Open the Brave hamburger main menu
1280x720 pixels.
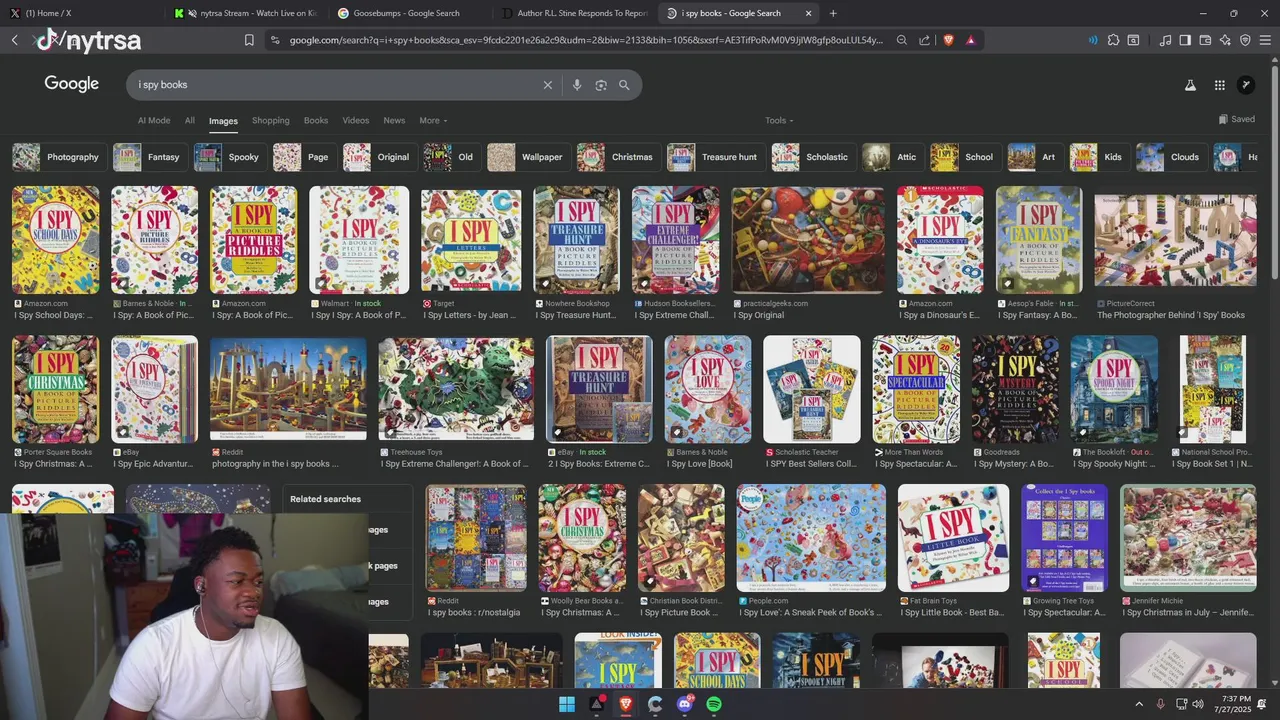1265,40
